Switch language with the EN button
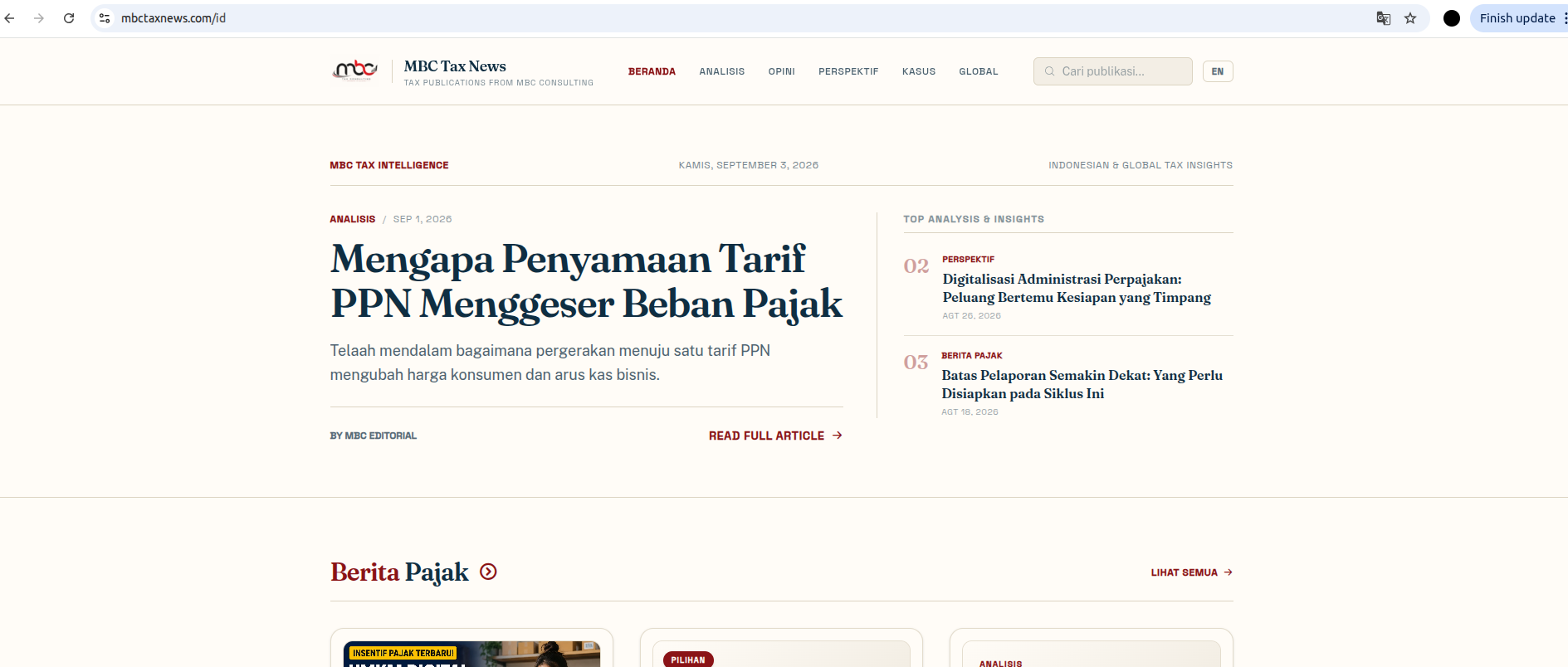The height and width of the screenshot is (667, 1568). (1218, 71)
